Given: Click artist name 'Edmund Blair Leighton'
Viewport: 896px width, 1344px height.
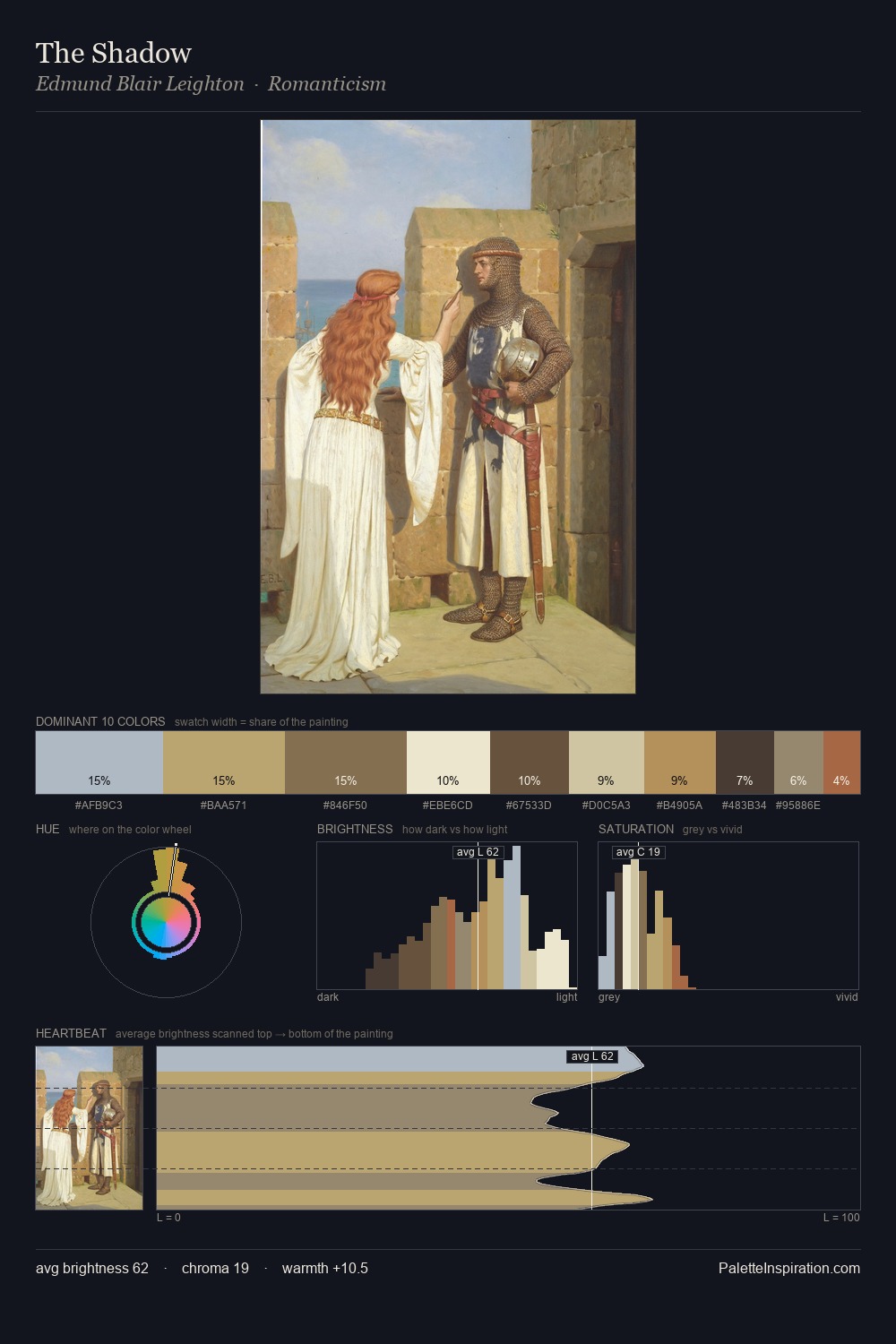Looking at the screenshot, I should click(x=140, y=83).
